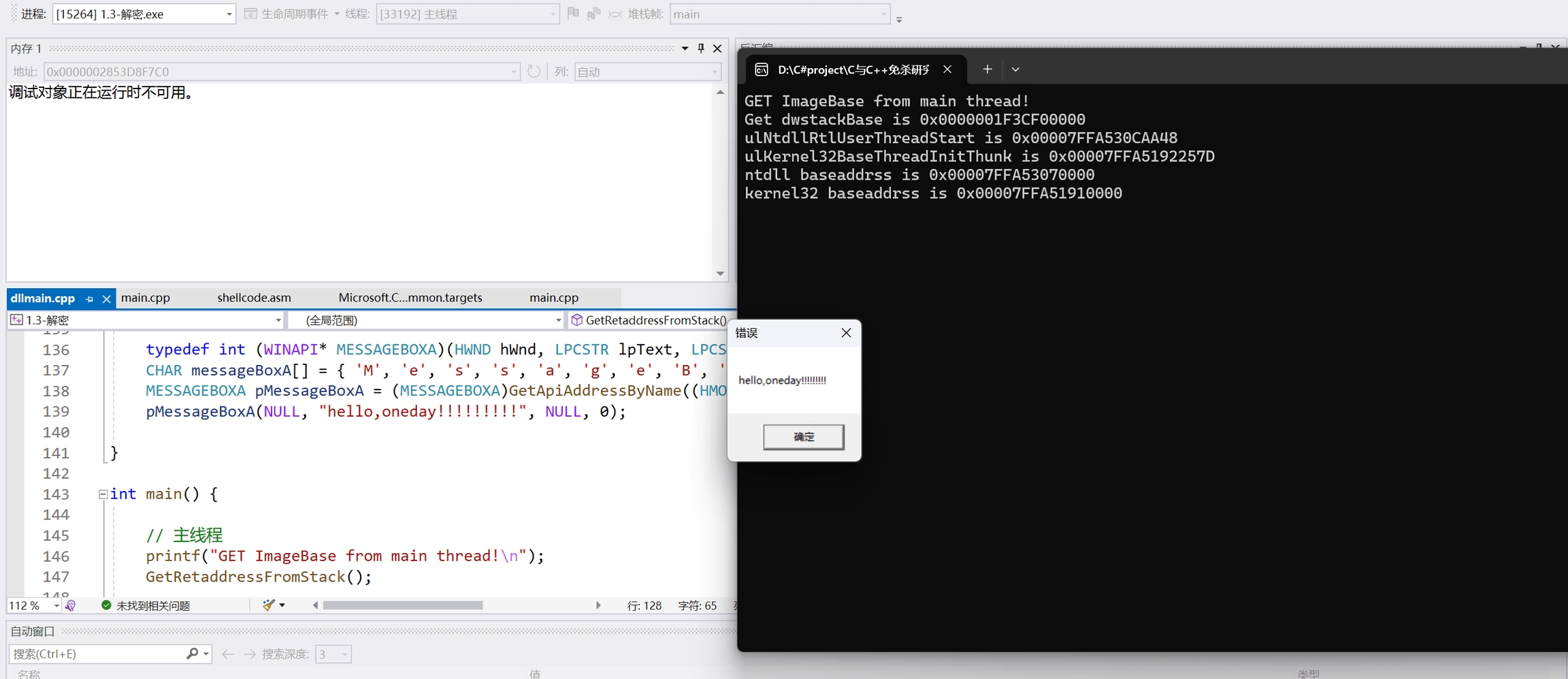Close the 错误 message dialog
The height and width of the screenshot is (679, 1568).
846,333
